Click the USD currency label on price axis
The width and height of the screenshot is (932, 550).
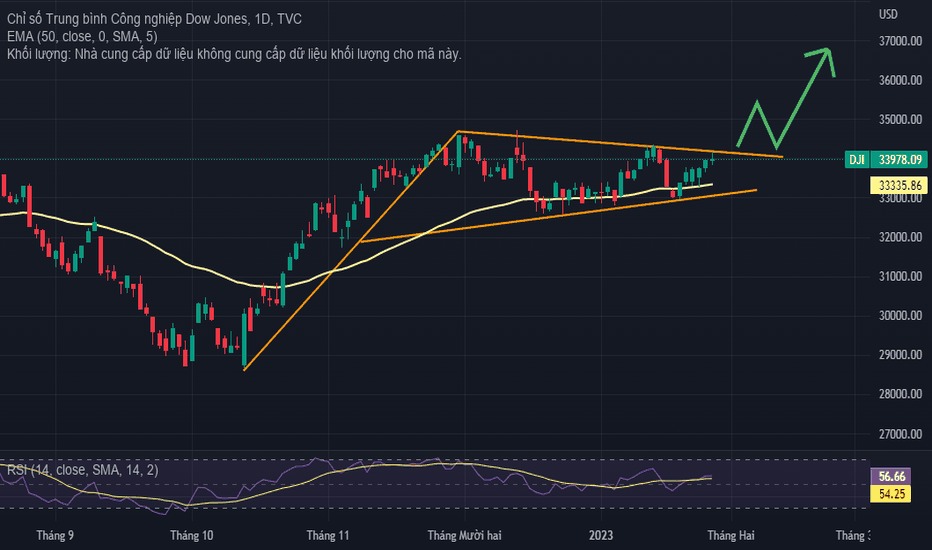coord(888,14)
